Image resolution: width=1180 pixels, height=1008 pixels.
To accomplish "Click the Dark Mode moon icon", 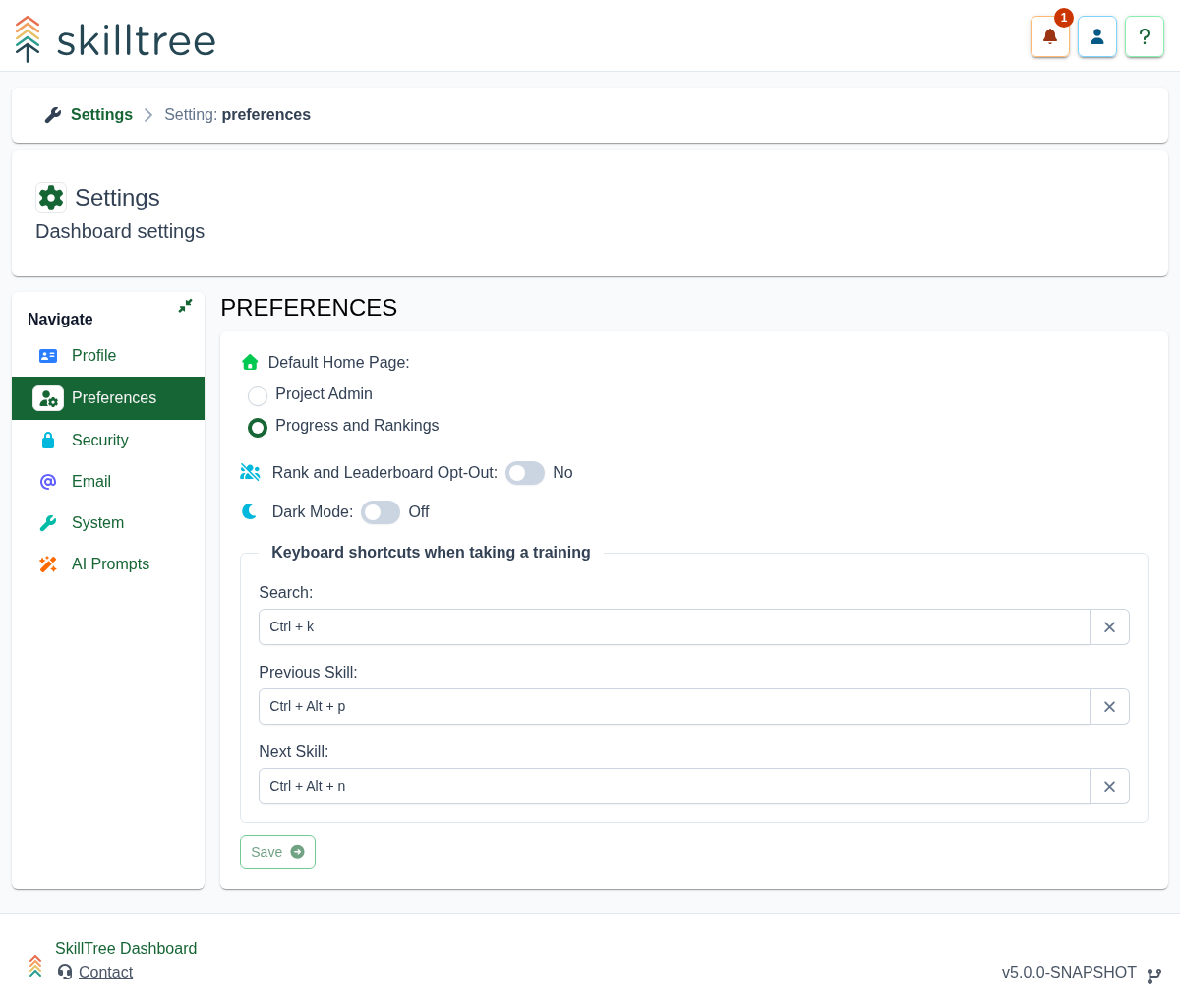I will [x=250, y=511].
